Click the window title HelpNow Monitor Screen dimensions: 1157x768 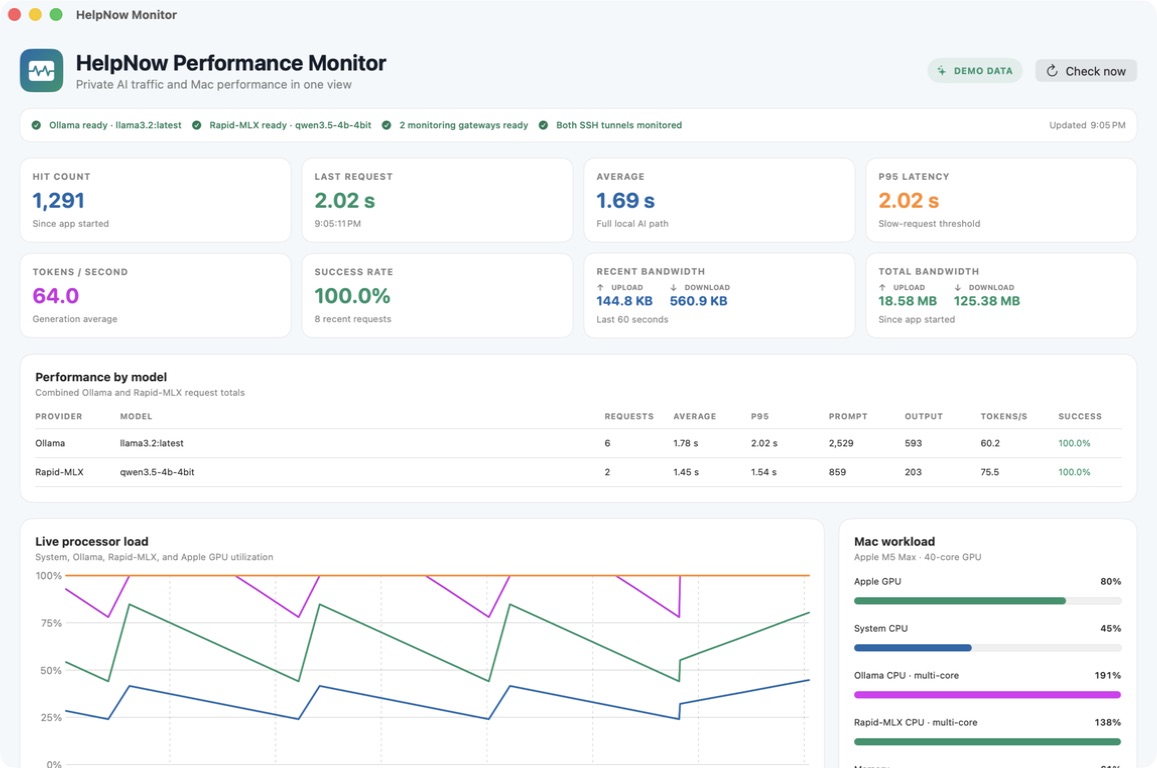point(126,15)
